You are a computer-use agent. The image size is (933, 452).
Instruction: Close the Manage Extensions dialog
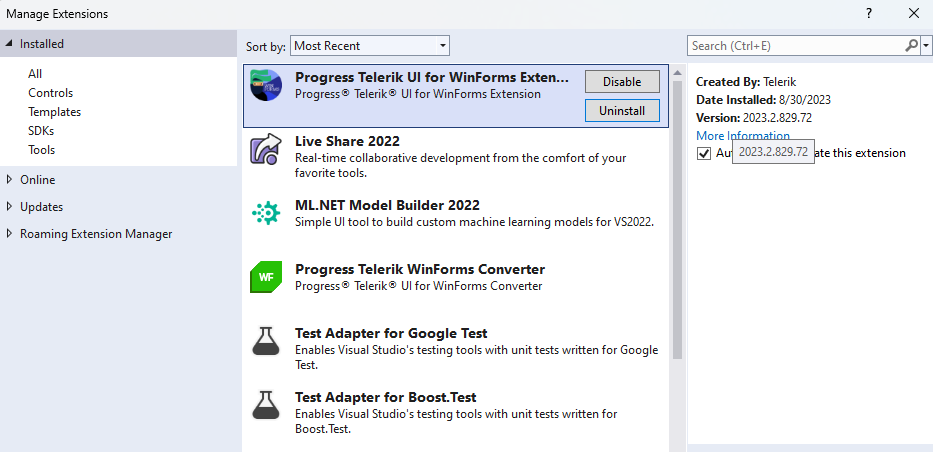click(x=914, y=13)
